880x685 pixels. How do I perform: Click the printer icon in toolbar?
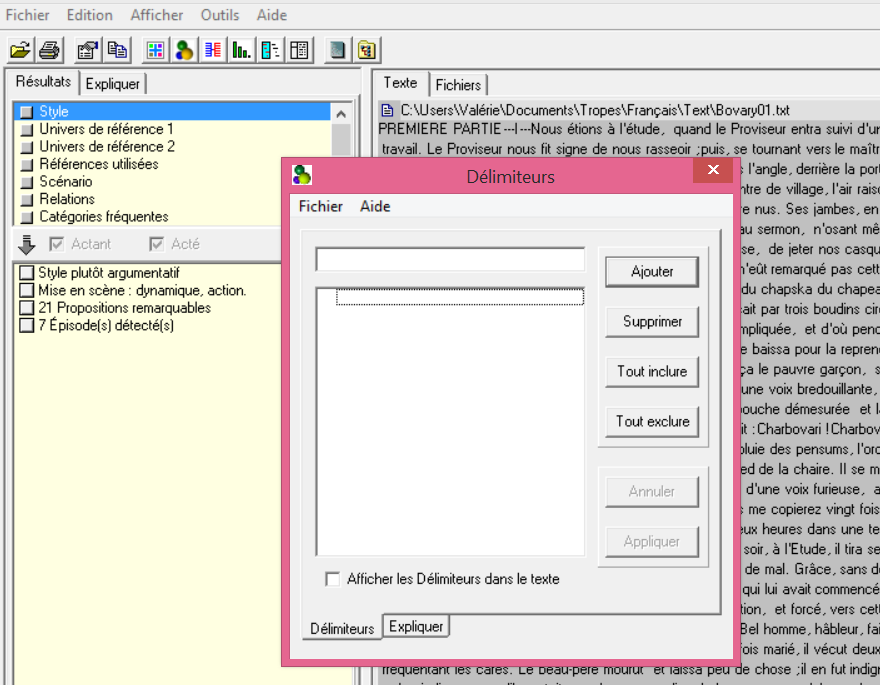tap(49, 49)
